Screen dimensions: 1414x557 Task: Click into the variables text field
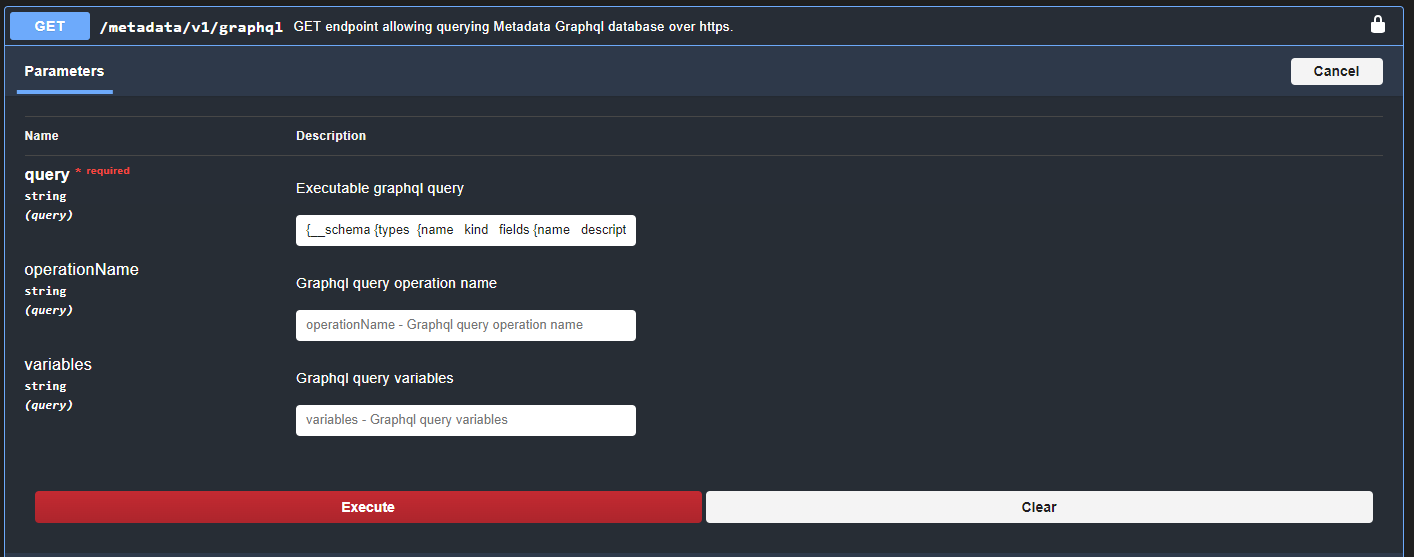[465, 420]
